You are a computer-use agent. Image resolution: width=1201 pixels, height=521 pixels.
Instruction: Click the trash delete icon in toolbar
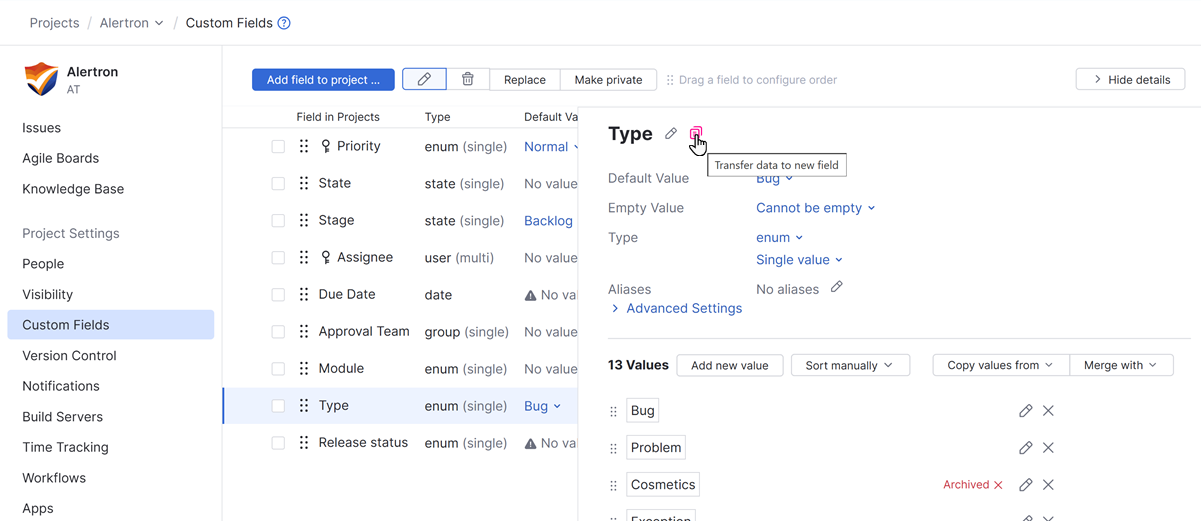tap(467, 80)
